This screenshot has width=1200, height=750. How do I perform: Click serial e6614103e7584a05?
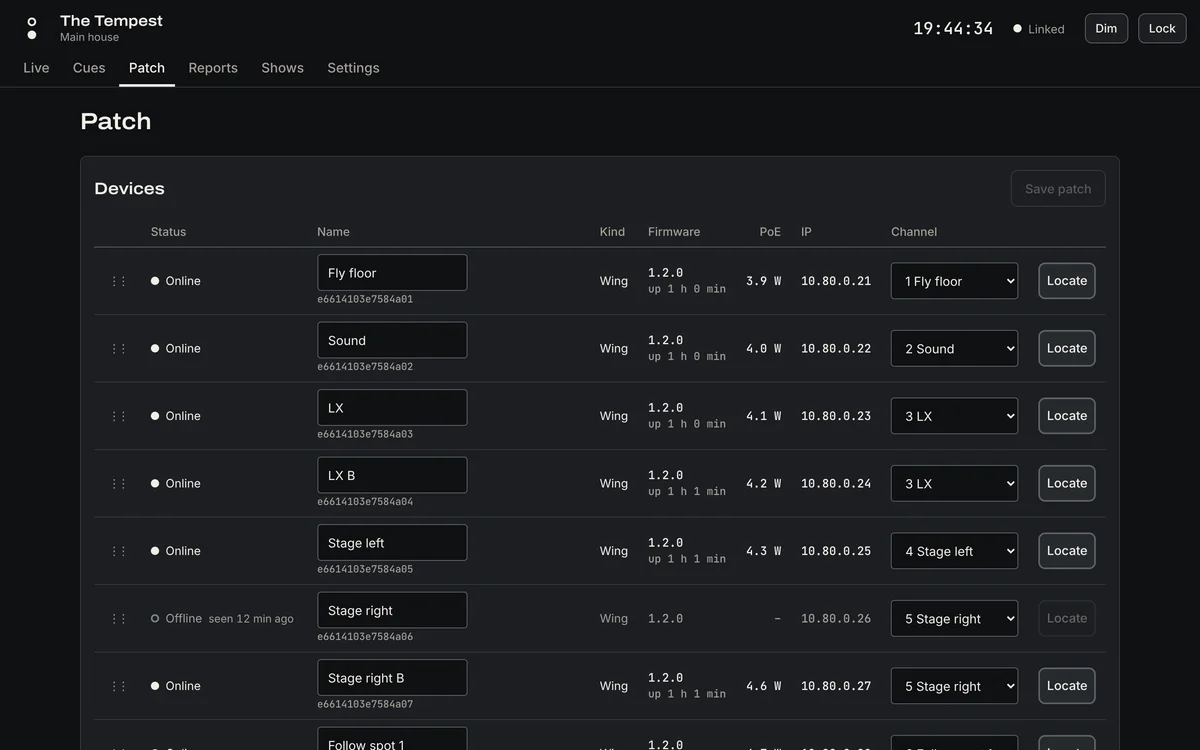coord(365,569)
